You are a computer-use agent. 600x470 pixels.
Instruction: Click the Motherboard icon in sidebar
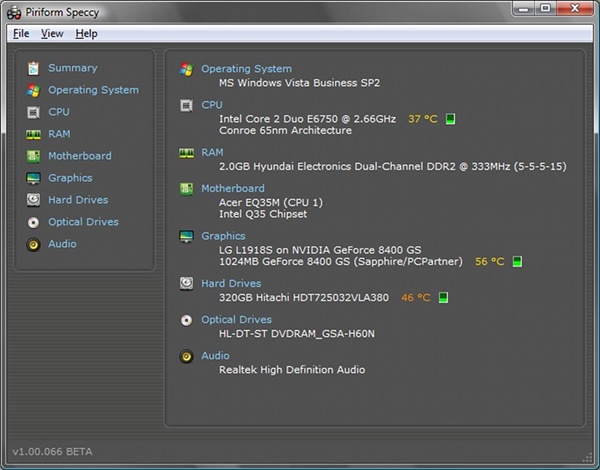point(33,156)
